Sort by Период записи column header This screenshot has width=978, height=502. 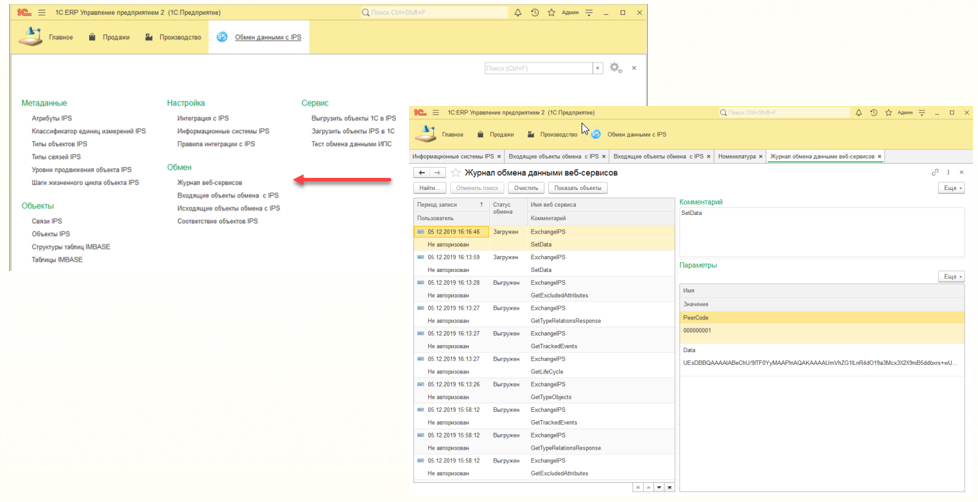click(436, 205)
